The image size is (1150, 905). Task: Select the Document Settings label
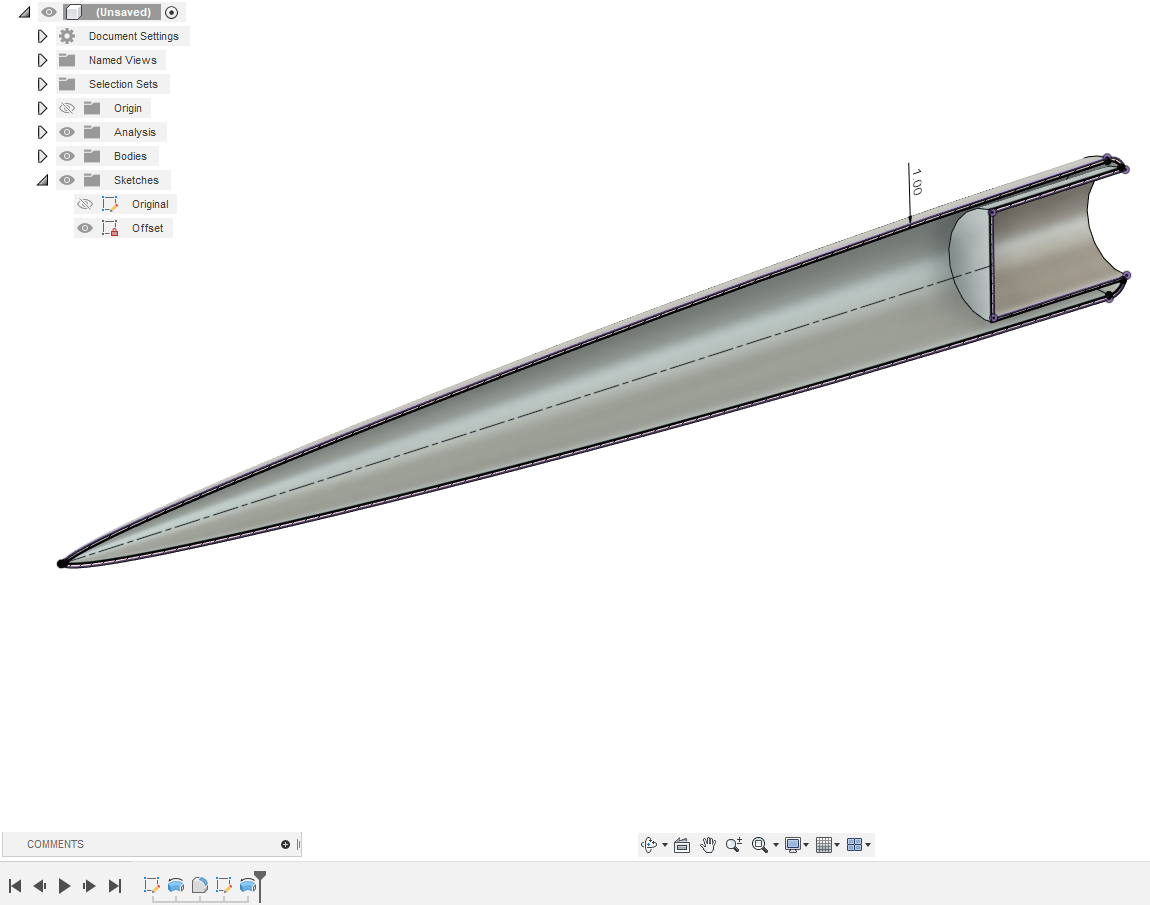(x=133, y=36)
